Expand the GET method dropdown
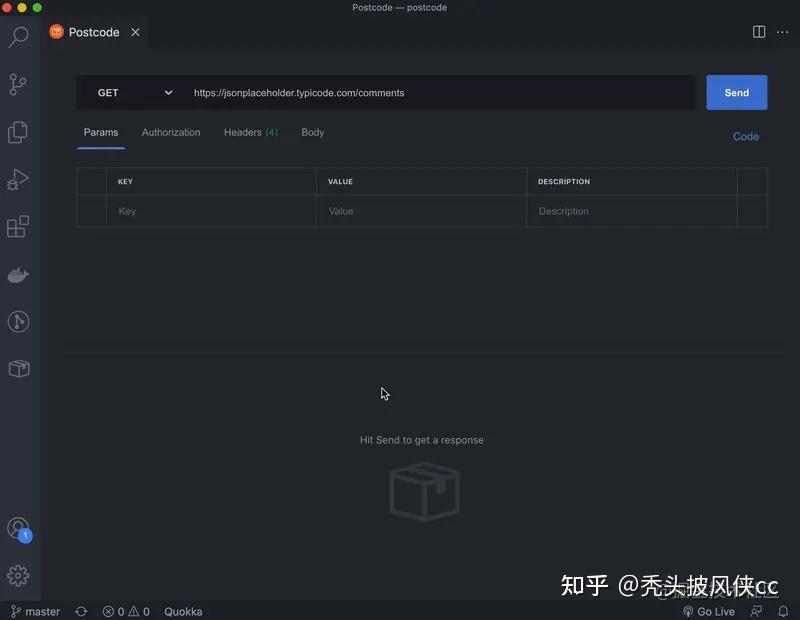The height and width of the screenshot is (620, 800). 168,93
